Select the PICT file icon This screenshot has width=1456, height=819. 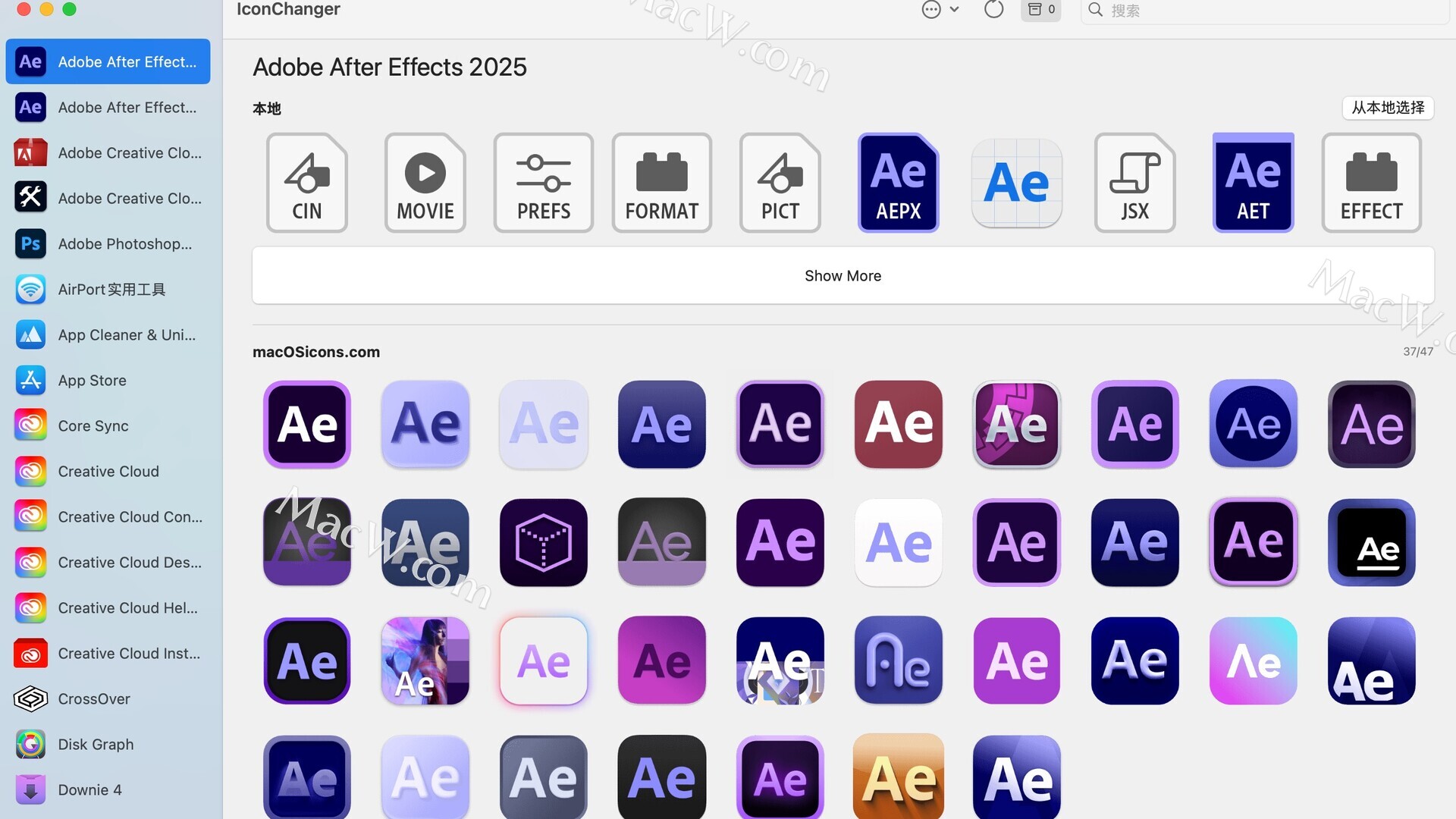(780, 183)
